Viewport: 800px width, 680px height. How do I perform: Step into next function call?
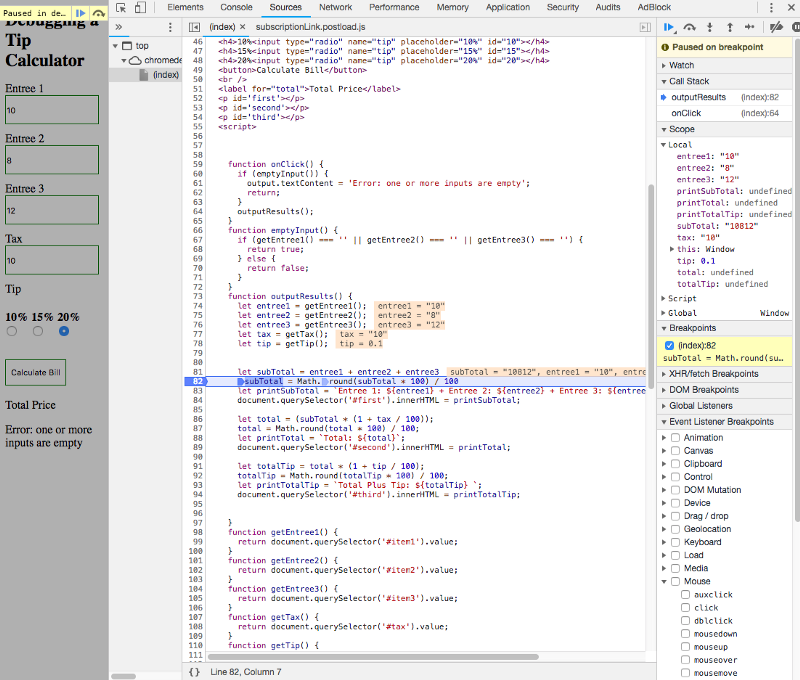click(x=710, y=27)
